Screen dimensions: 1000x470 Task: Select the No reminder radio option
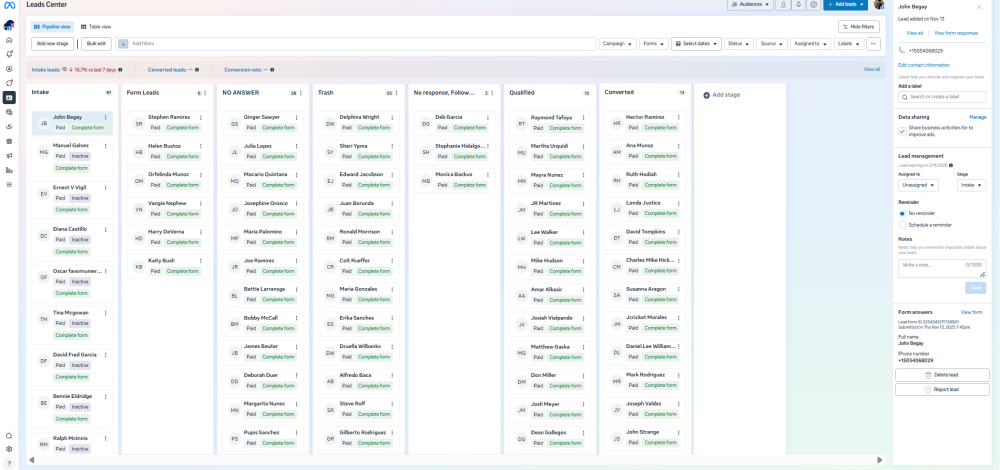coord(903,213)
